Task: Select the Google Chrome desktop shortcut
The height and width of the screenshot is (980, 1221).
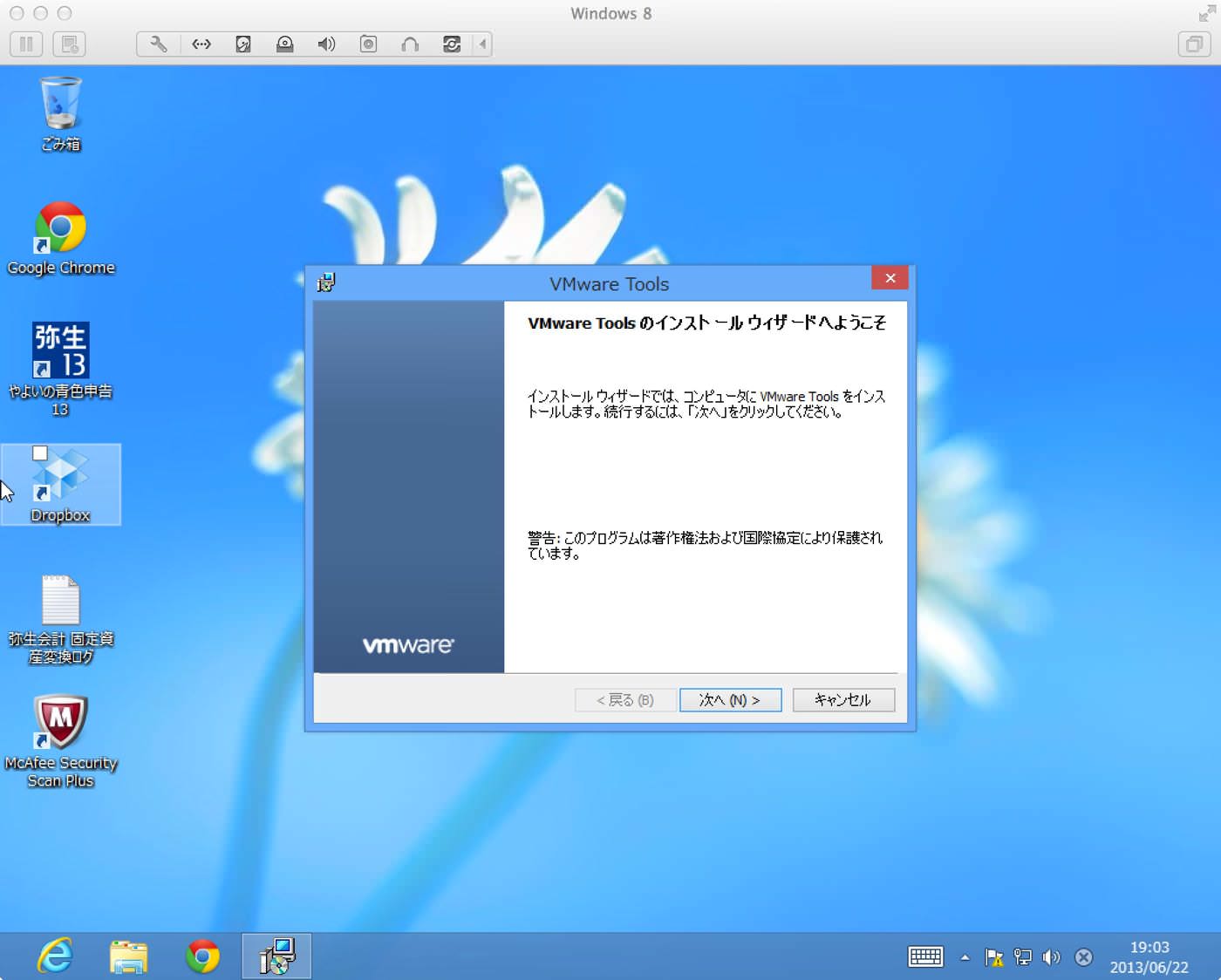Action: [x=60, y=239]
